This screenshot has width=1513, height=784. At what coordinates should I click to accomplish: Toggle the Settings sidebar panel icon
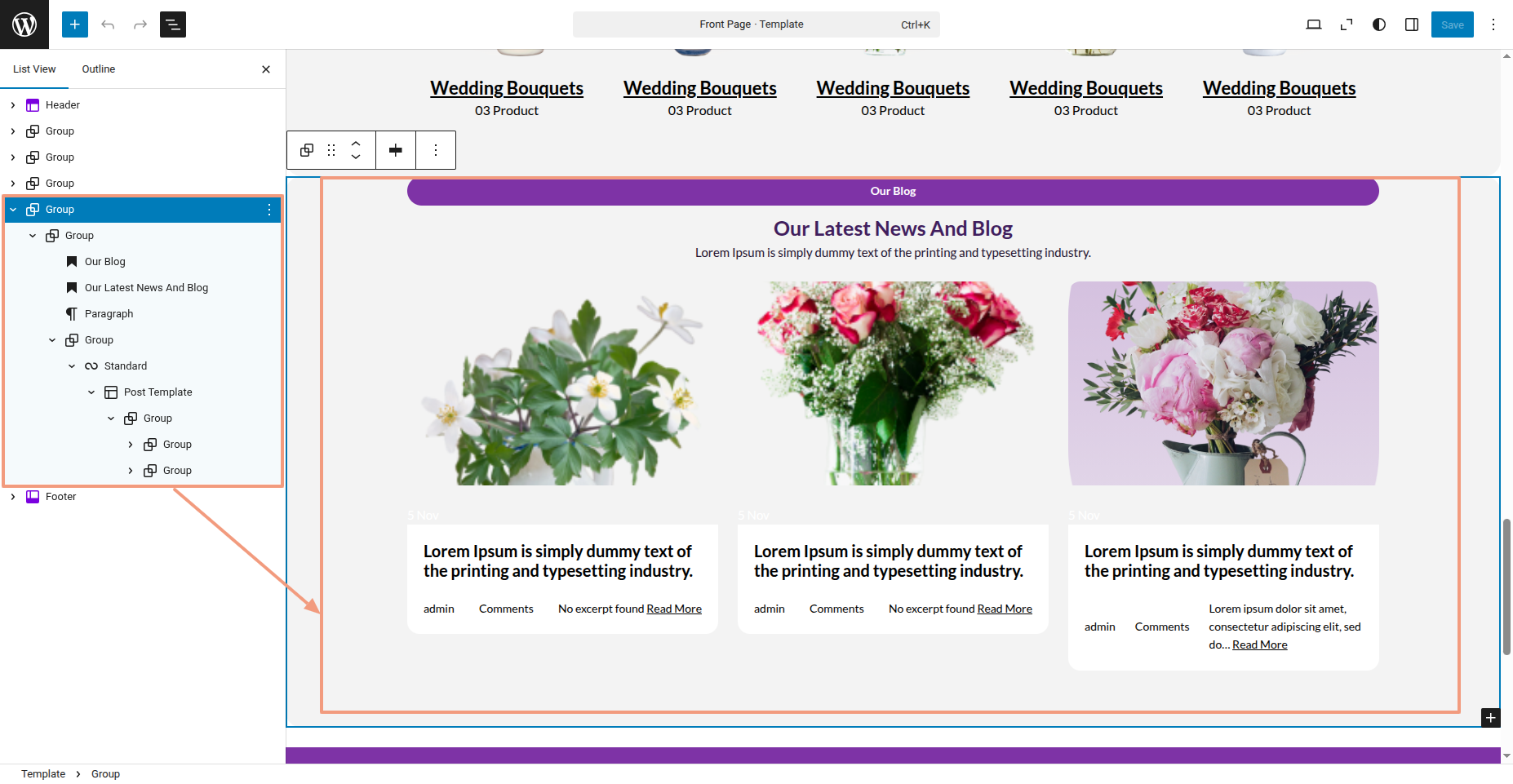pos(1412,24)
